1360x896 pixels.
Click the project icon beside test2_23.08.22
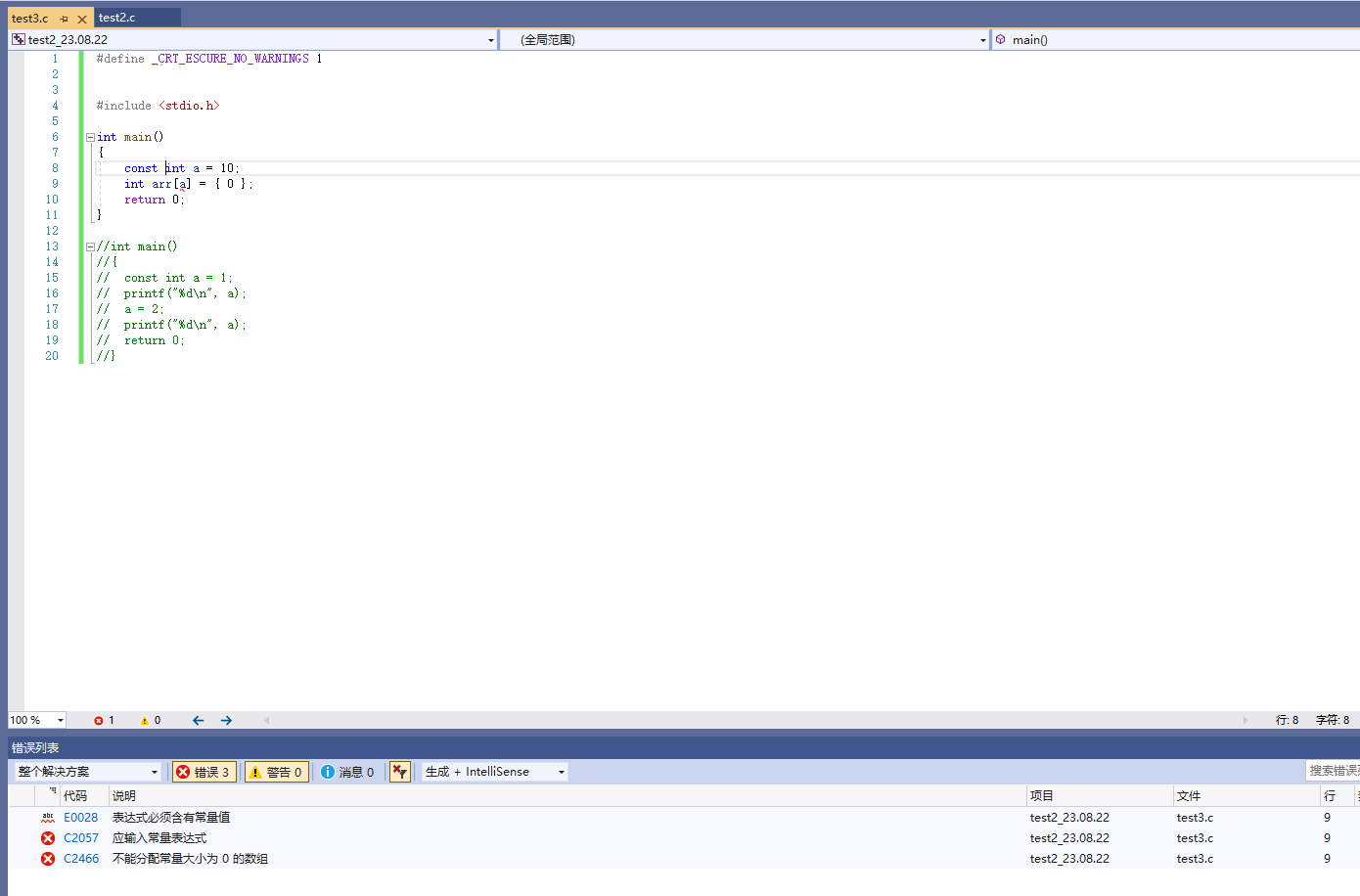18,40
